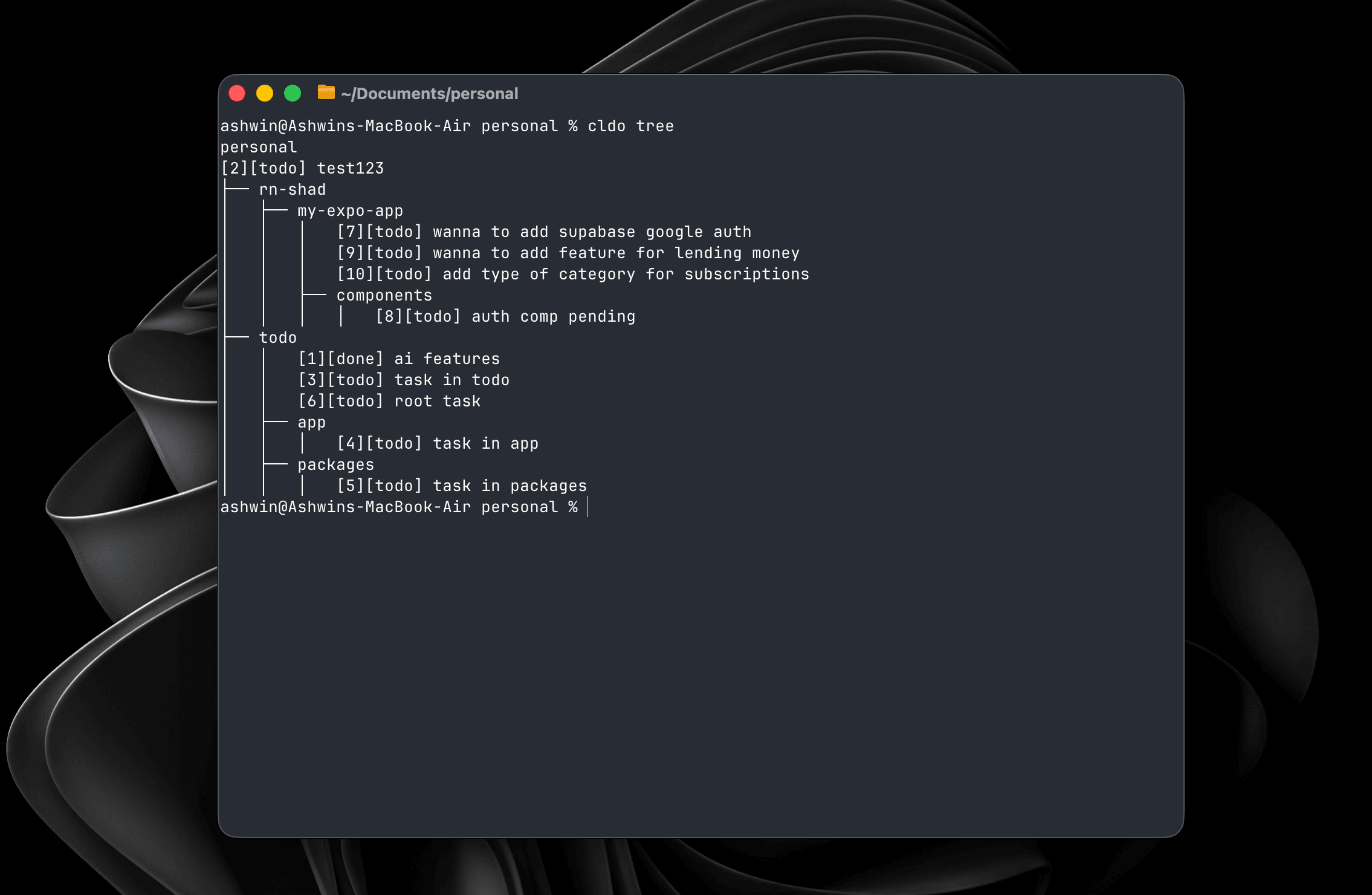The image size is (1372, 895).
Task: Click the todo folder entry
Action: (278, 338)
